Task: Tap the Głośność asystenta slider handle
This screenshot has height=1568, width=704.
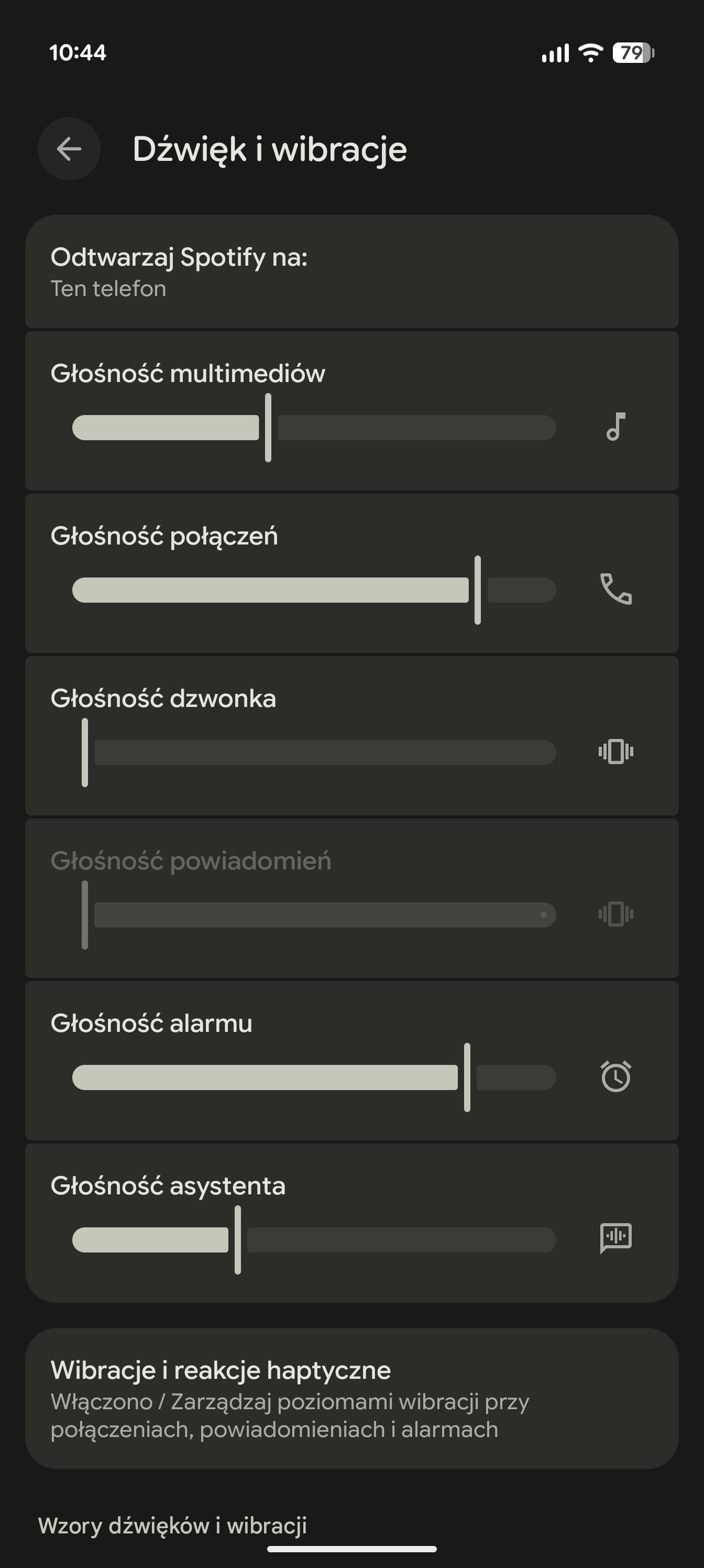Action: 238,1240
